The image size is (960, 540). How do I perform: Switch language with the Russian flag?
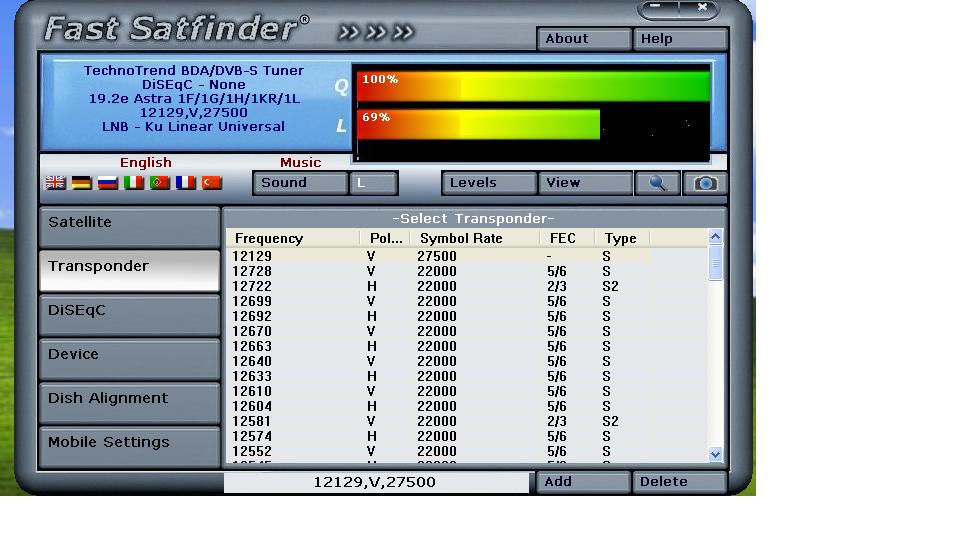pos(108,182)
